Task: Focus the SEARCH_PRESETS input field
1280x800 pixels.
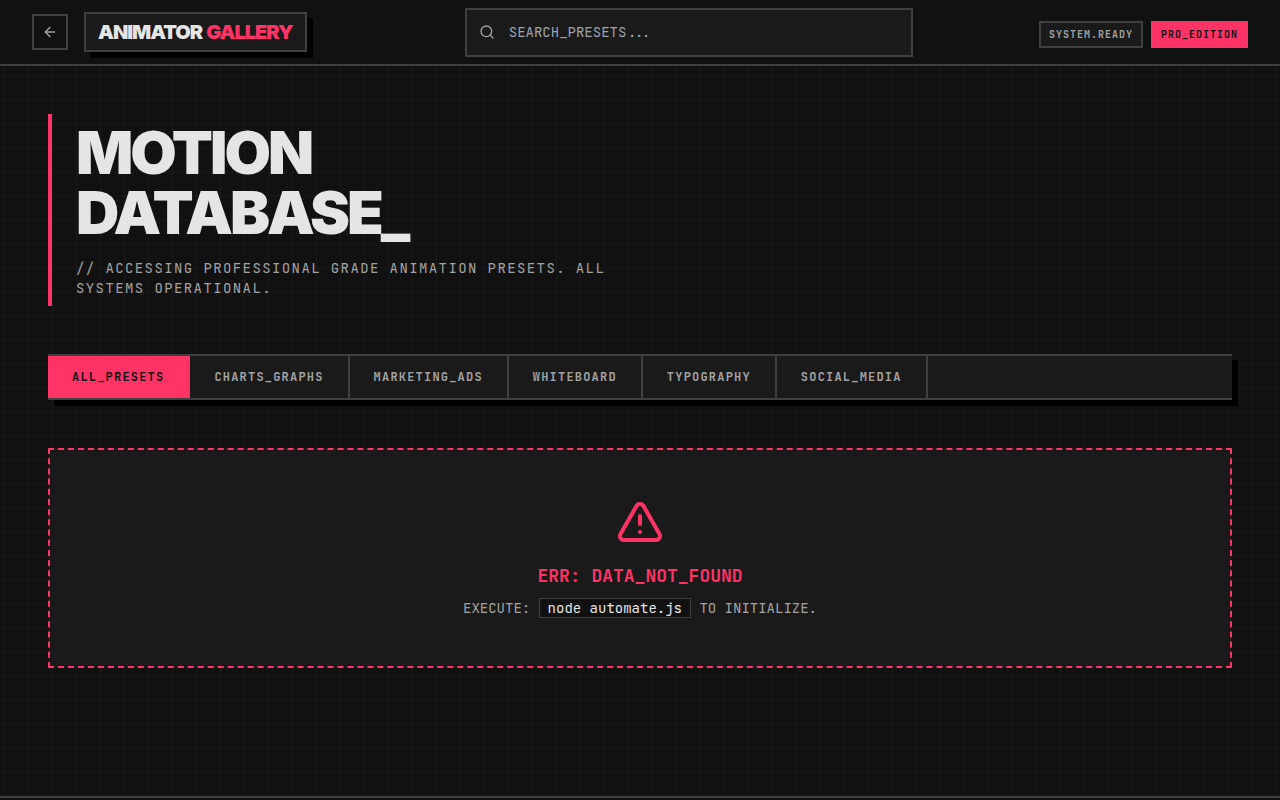Action: pyautogui.click(x=689, y=32)
